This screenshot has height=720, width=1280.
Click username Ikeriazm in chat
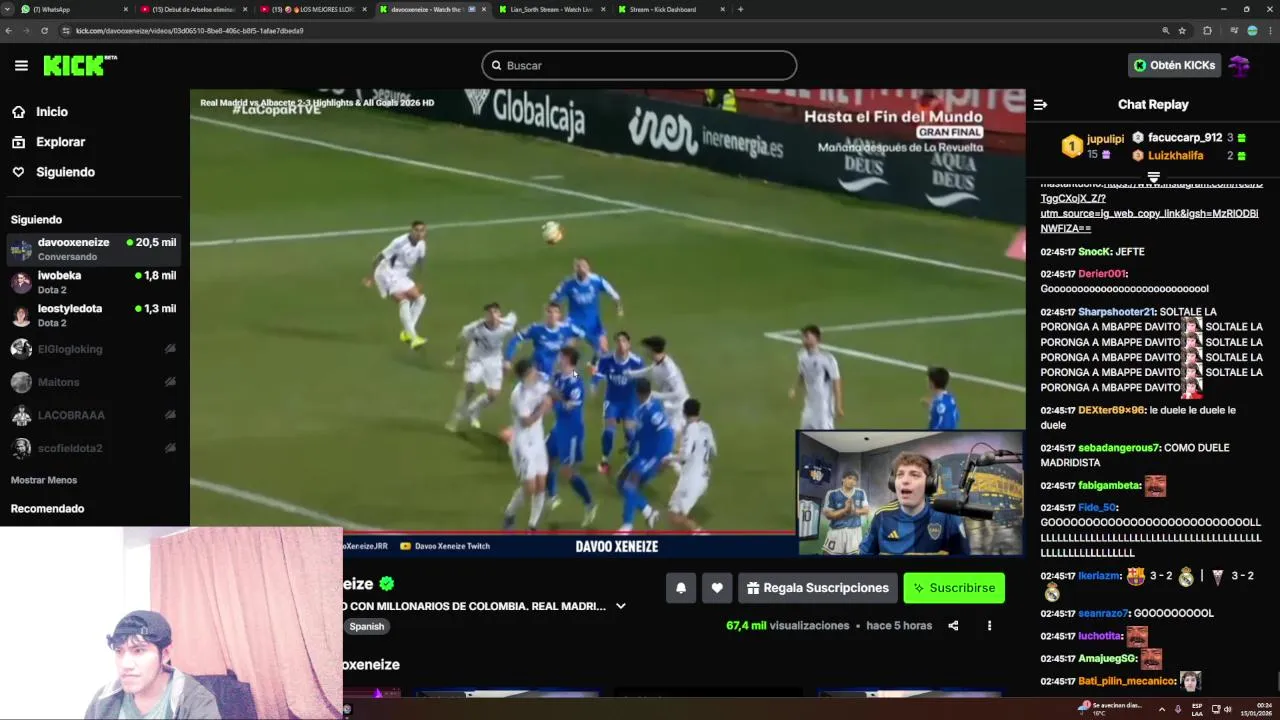[1099, 576]
